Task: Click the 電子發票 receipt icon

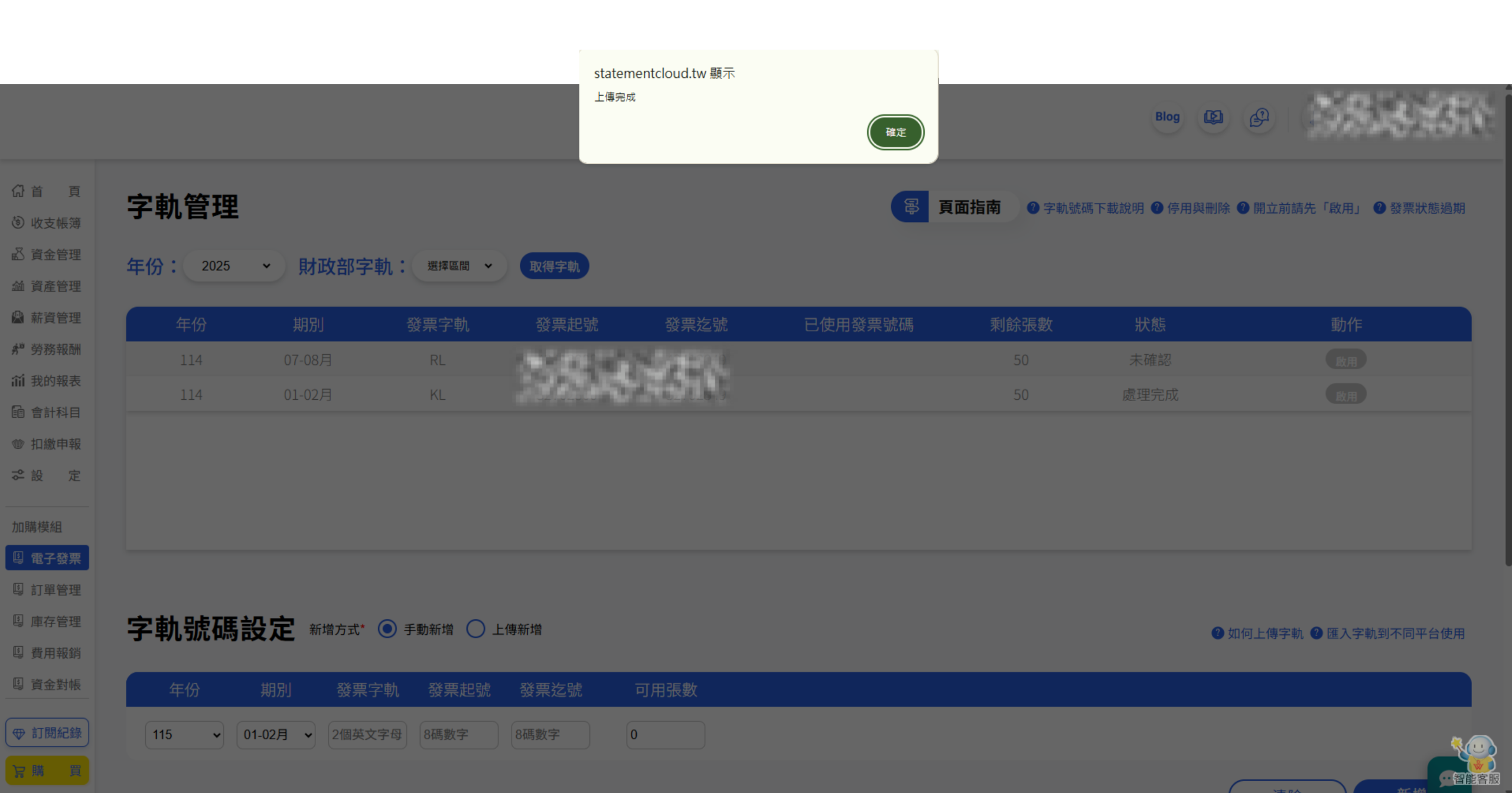Action: point(18,557)
